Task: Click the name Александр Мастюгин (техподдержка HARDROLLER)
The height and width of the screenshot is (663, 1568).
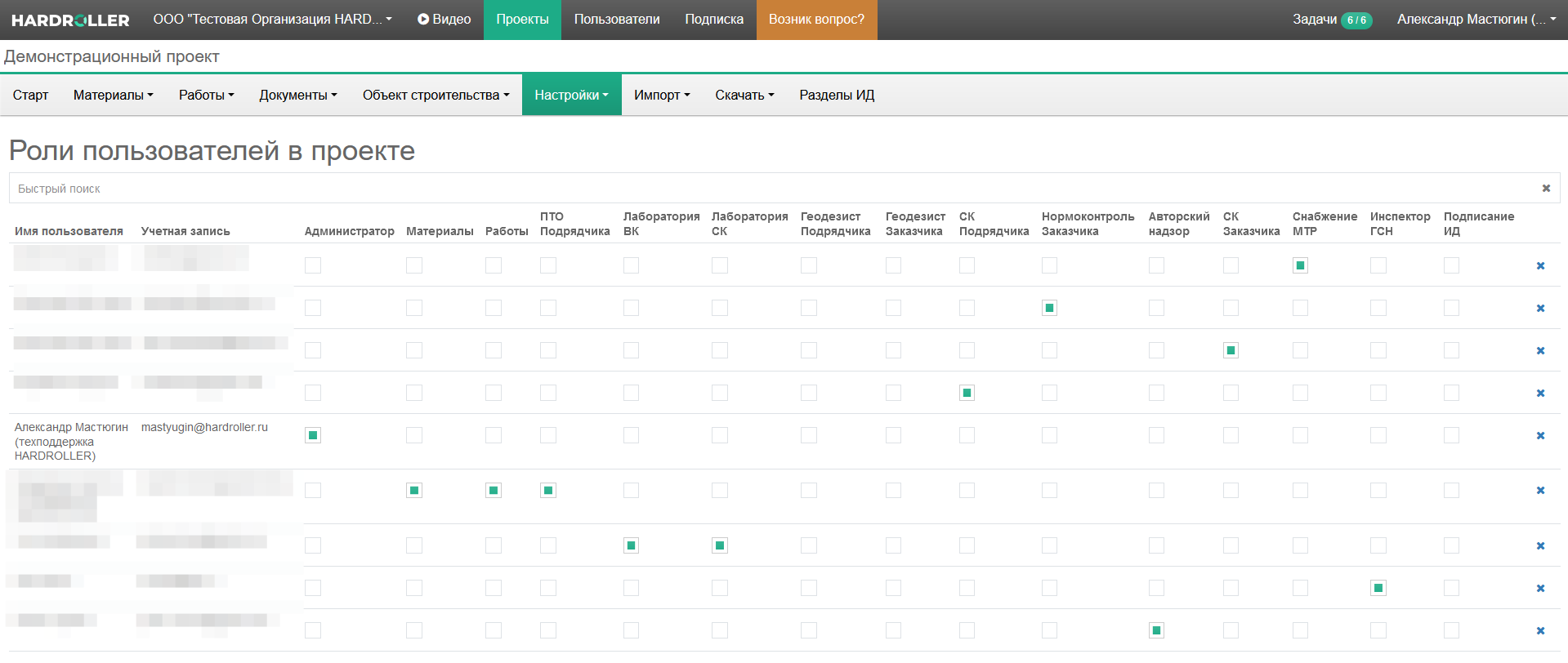Action: 71,442
